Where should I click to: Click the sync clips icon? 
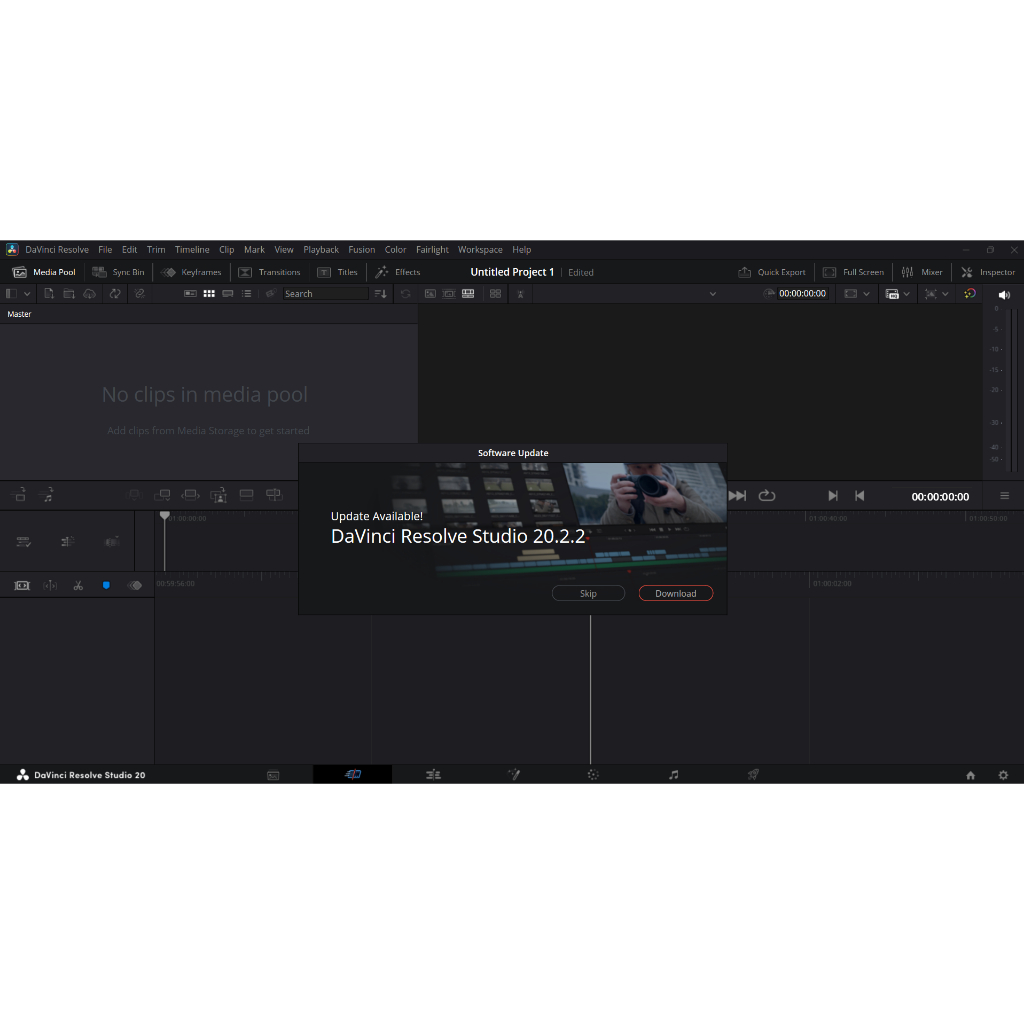[x=115, y=294]
